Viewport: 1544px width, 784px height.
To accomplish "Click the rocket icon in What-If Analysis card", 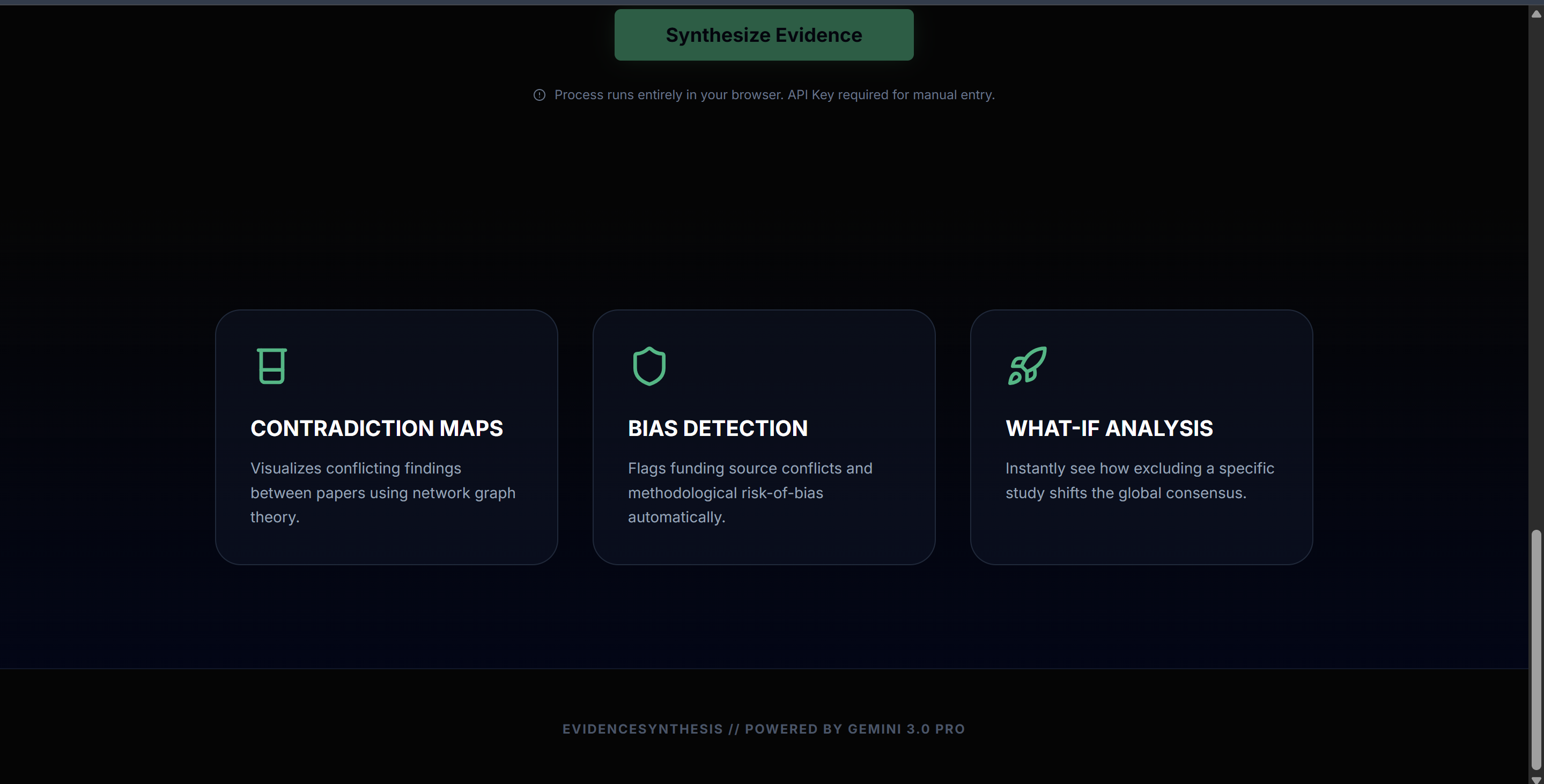I will 1026,366.
